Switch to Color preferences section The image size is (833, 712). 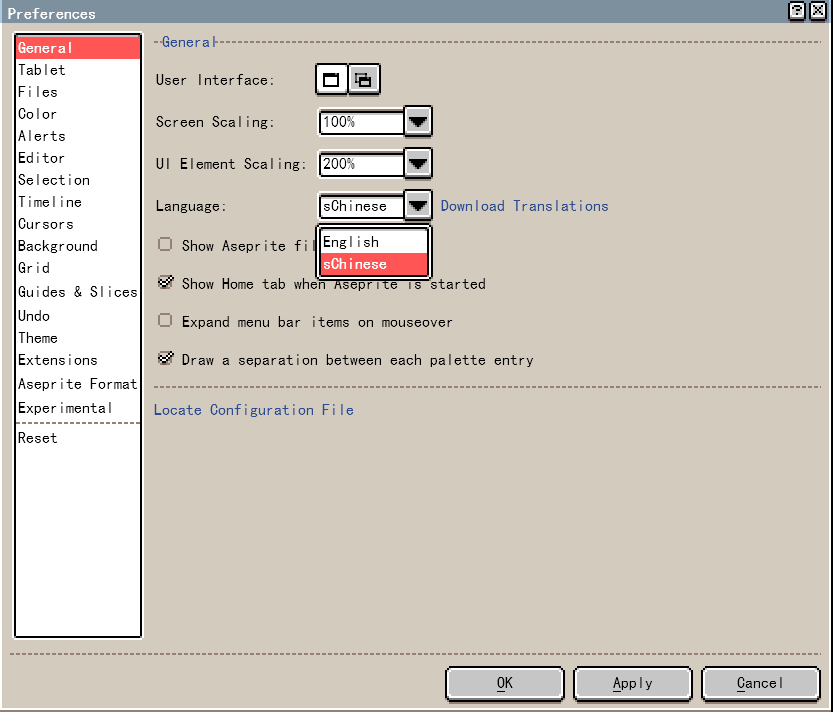tap(78, 114)
